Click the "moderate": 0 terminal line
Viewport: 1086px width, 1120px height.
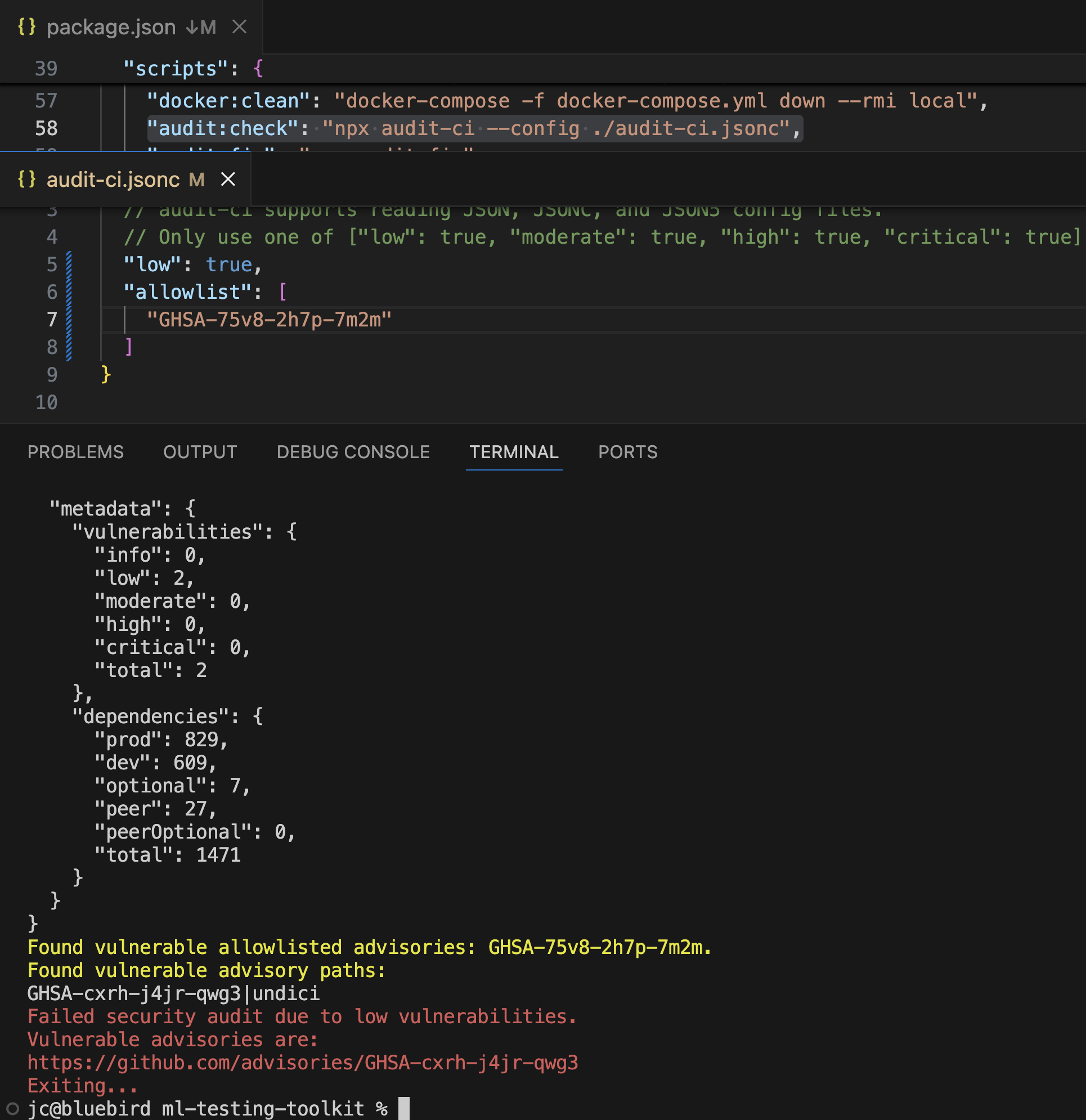pyautogui.click(x=173, y=601)
